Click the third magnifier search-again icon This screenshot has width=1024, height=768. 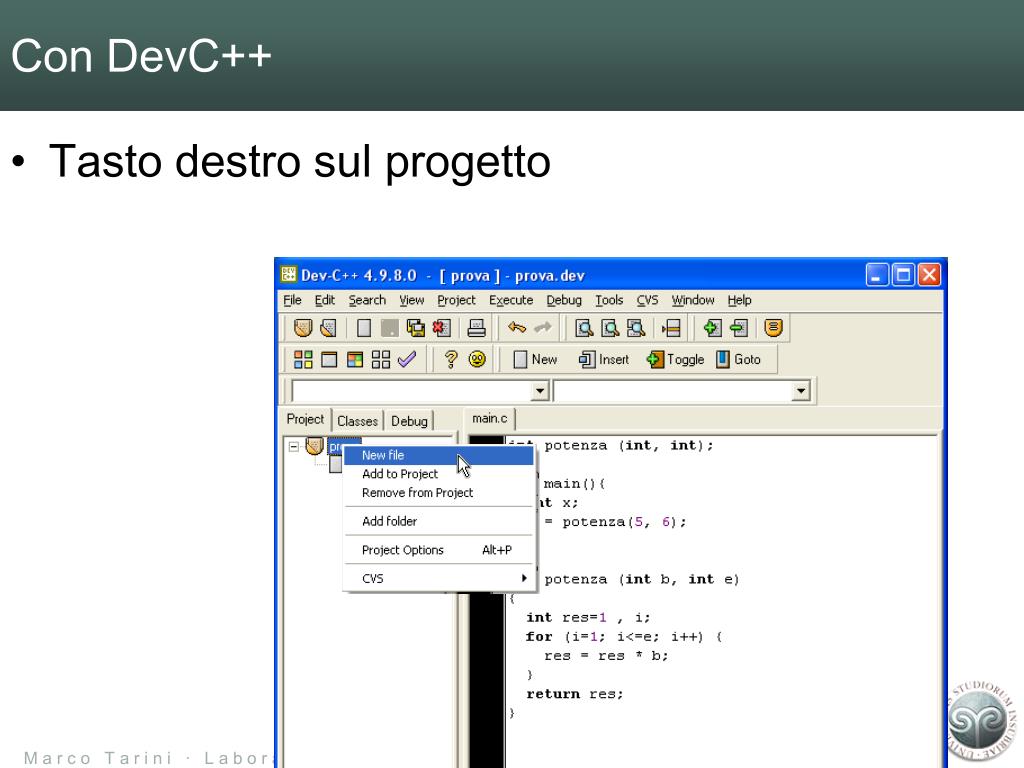pos(636,328)
